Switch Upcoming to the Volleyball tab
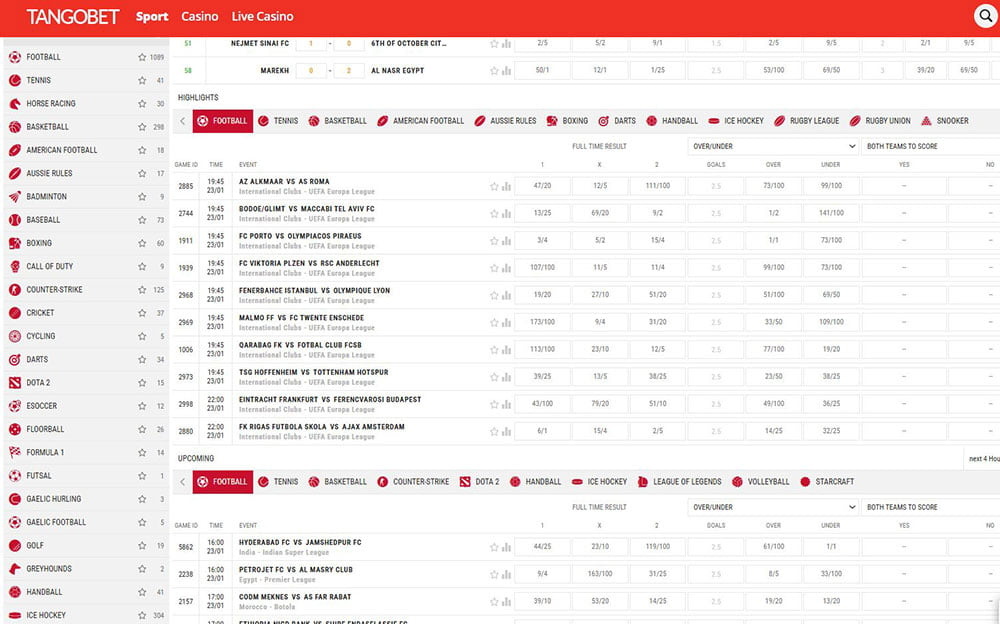1000x624 pixels. point(760,482)
